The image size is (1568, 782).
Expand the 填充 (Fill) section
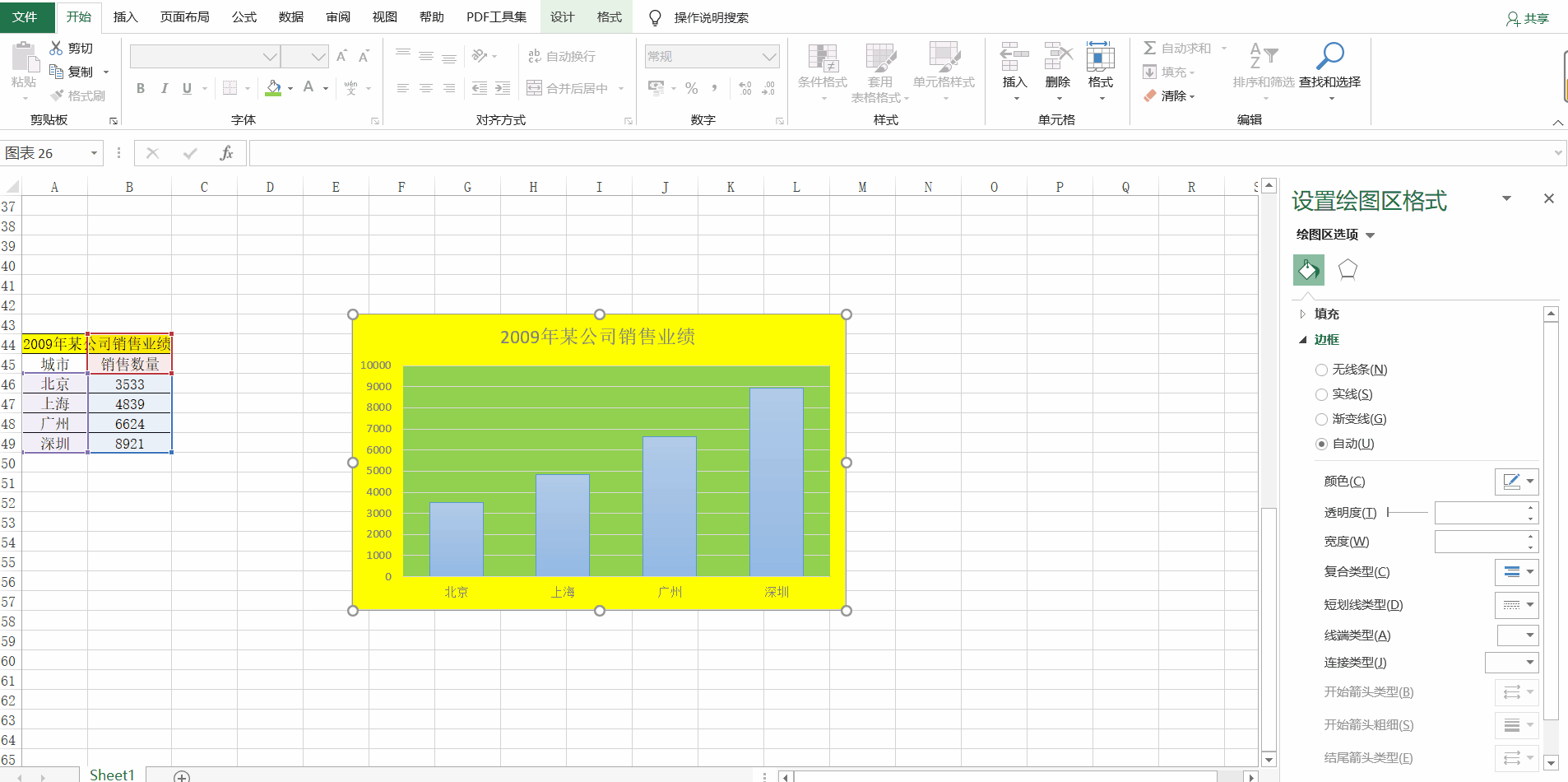tap(1325, 314)
